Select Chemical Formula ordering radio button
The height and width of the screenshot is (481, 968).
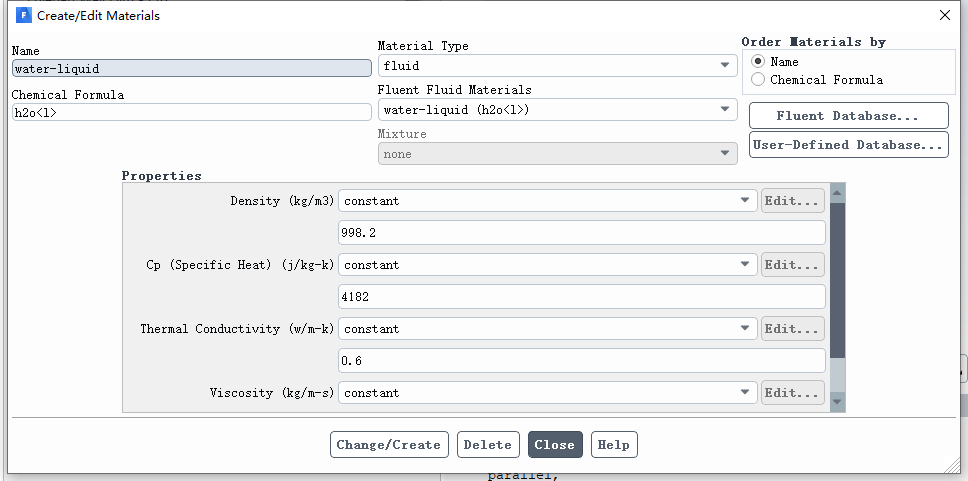pos(758,80)
